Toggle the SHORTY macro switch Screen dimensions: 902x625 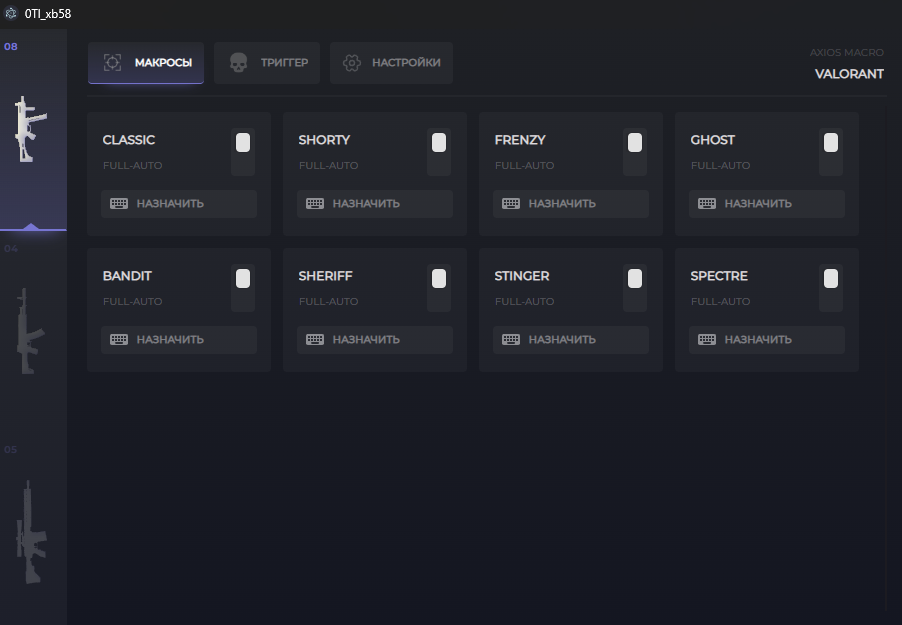(439, 152)
